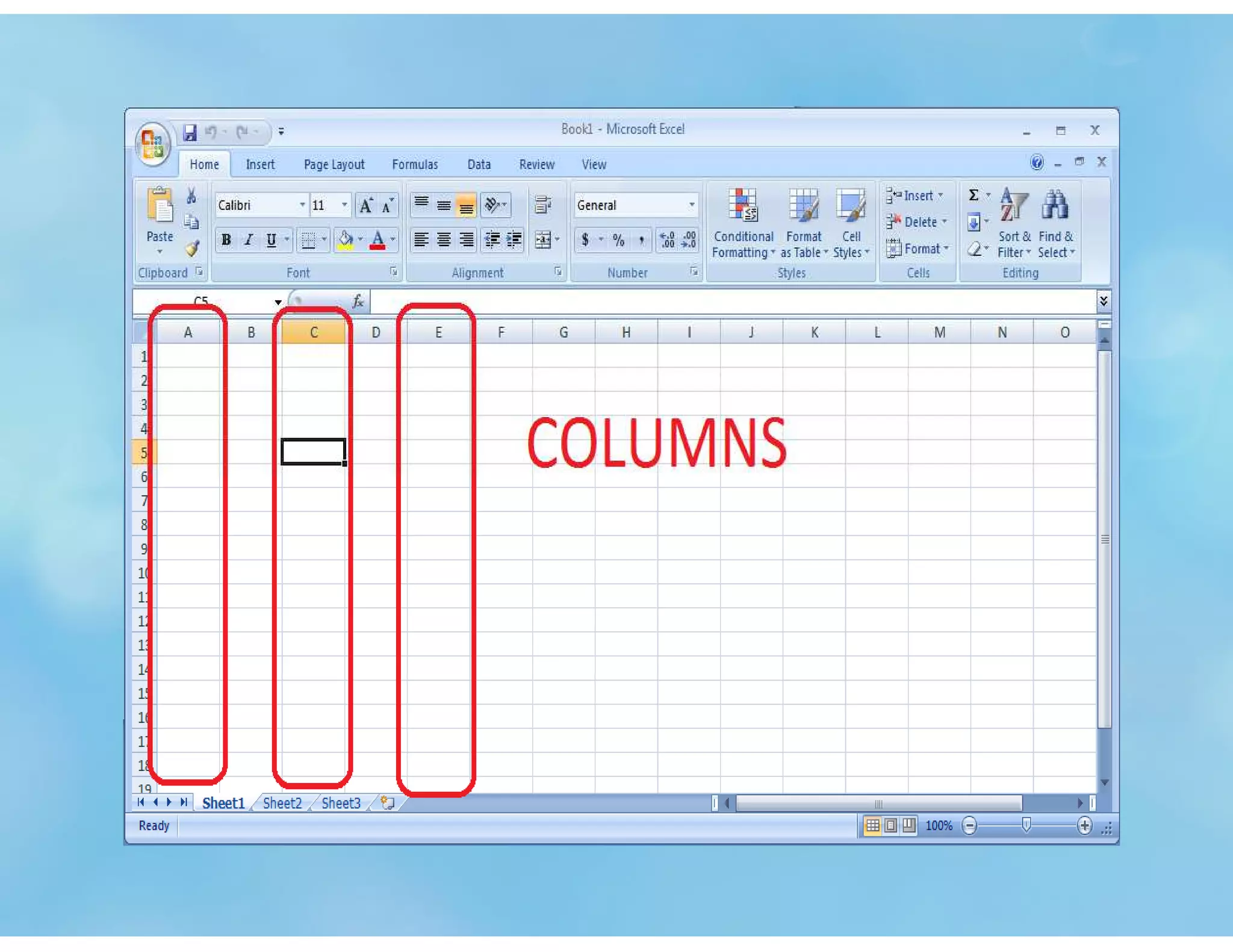Click the Save icon in quick access toolbar
The width and height of the screenshot is (1233, 952).
190,132
